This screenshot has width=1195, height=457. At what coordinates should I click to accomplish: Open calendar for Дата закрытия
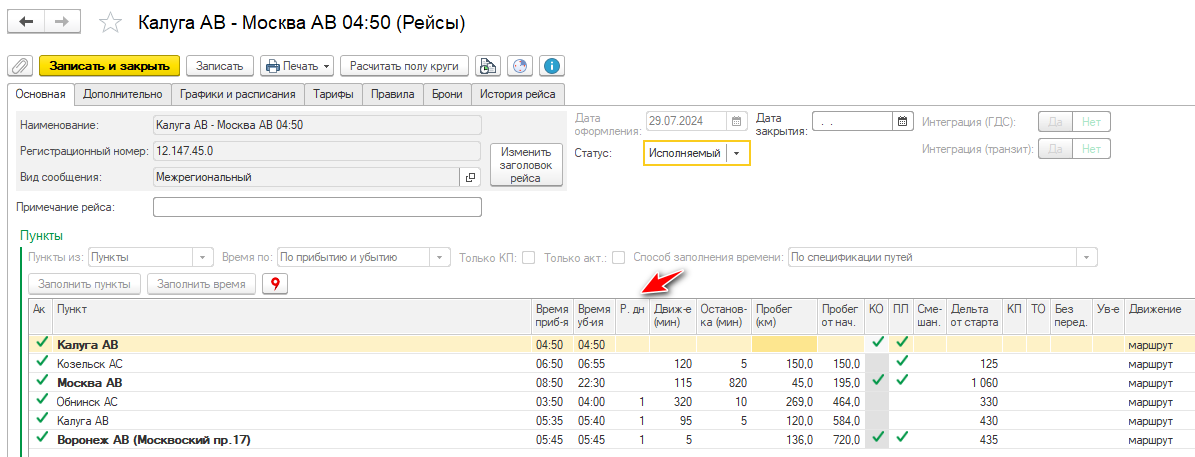[903, 121]
